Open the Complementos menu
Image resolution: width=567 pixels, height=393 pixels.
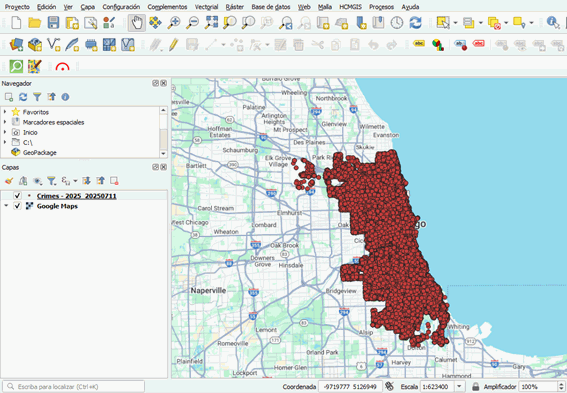click(167, 7)
